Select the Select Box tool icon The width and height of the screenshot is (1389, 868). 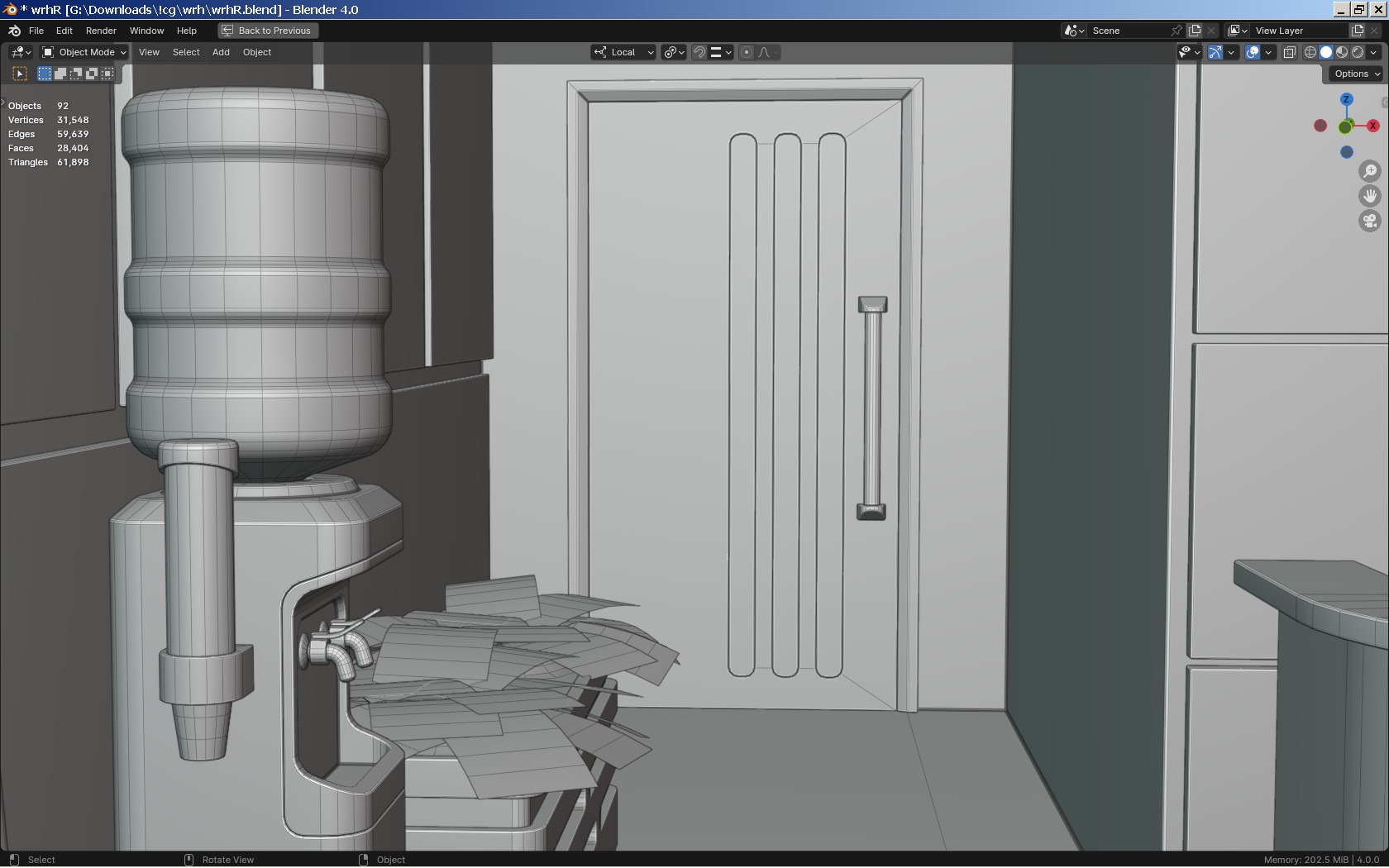20,74
